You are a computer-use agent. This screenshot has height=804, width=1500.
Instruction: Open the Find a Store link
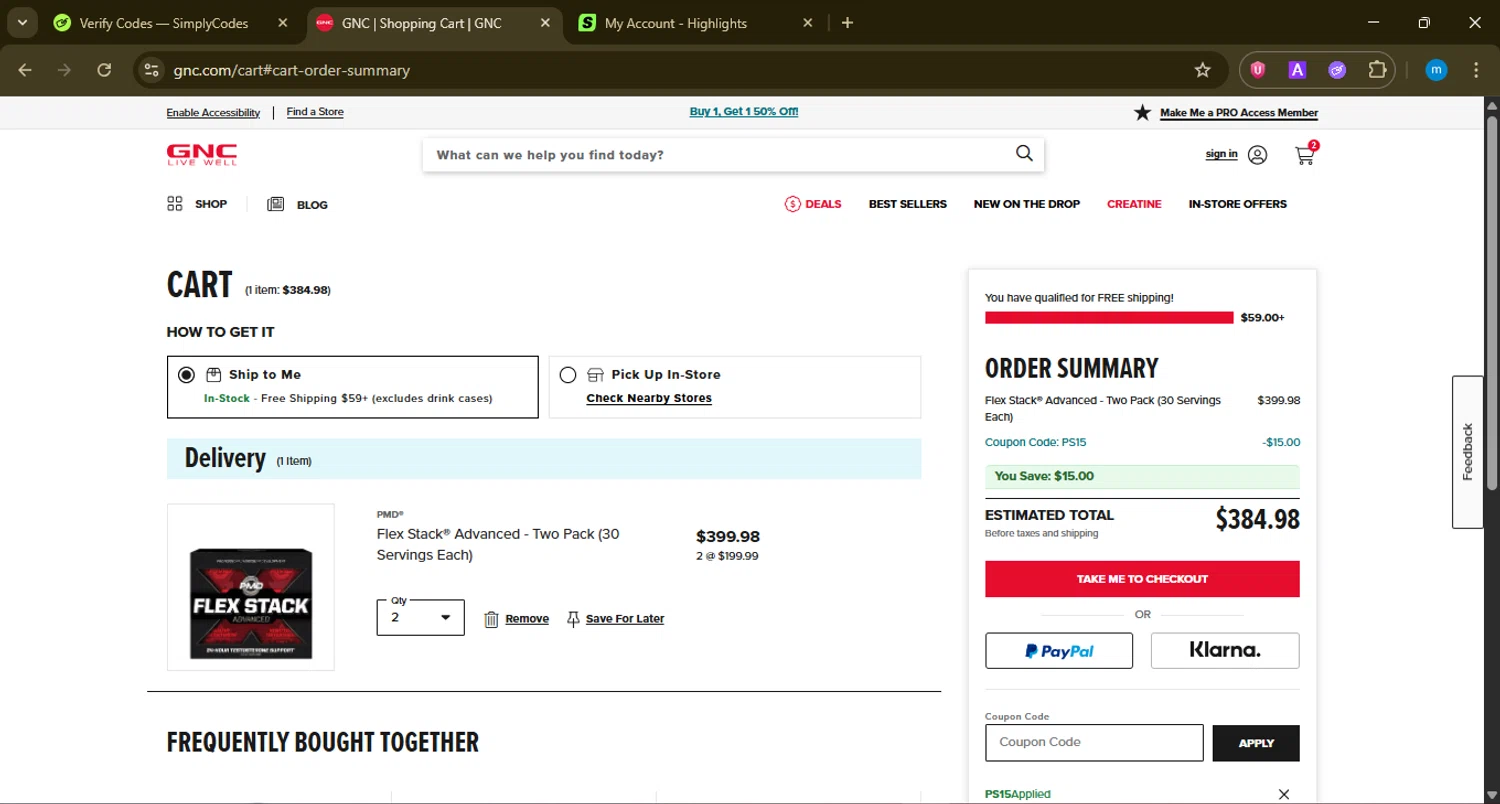pos(315,112)
